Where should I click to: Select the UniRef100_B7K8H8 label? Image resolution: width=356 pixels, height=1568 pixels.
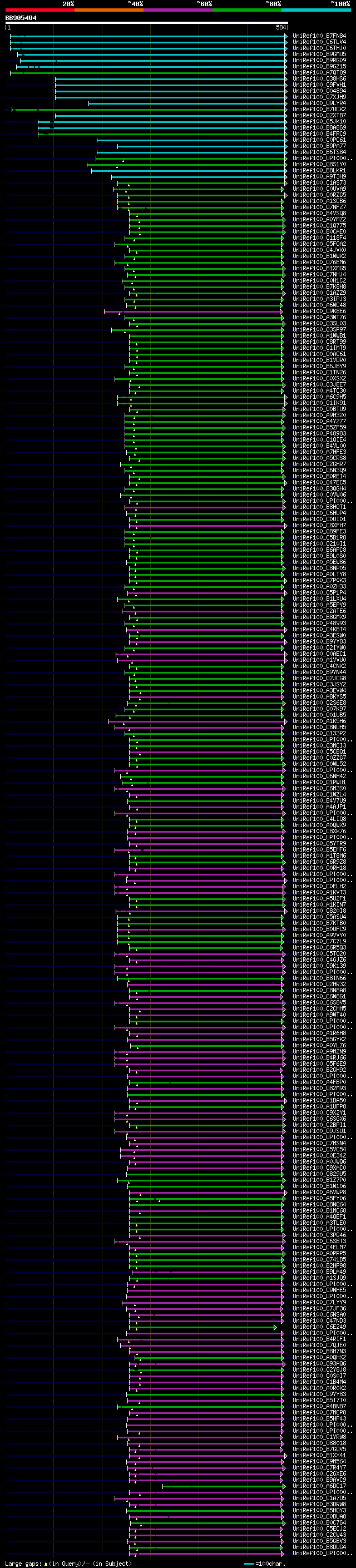[x=319, y=286]
